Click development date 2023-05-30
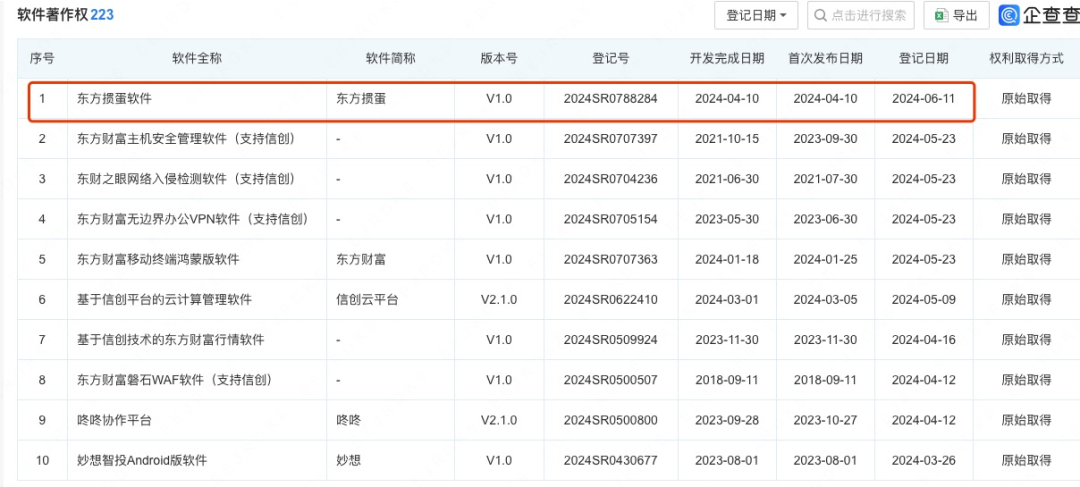1080x487 pixels. point(727,219)
